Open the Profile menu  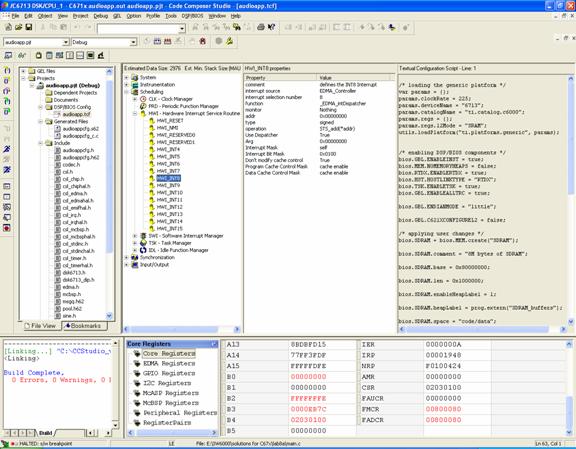(x=153, y=16)
